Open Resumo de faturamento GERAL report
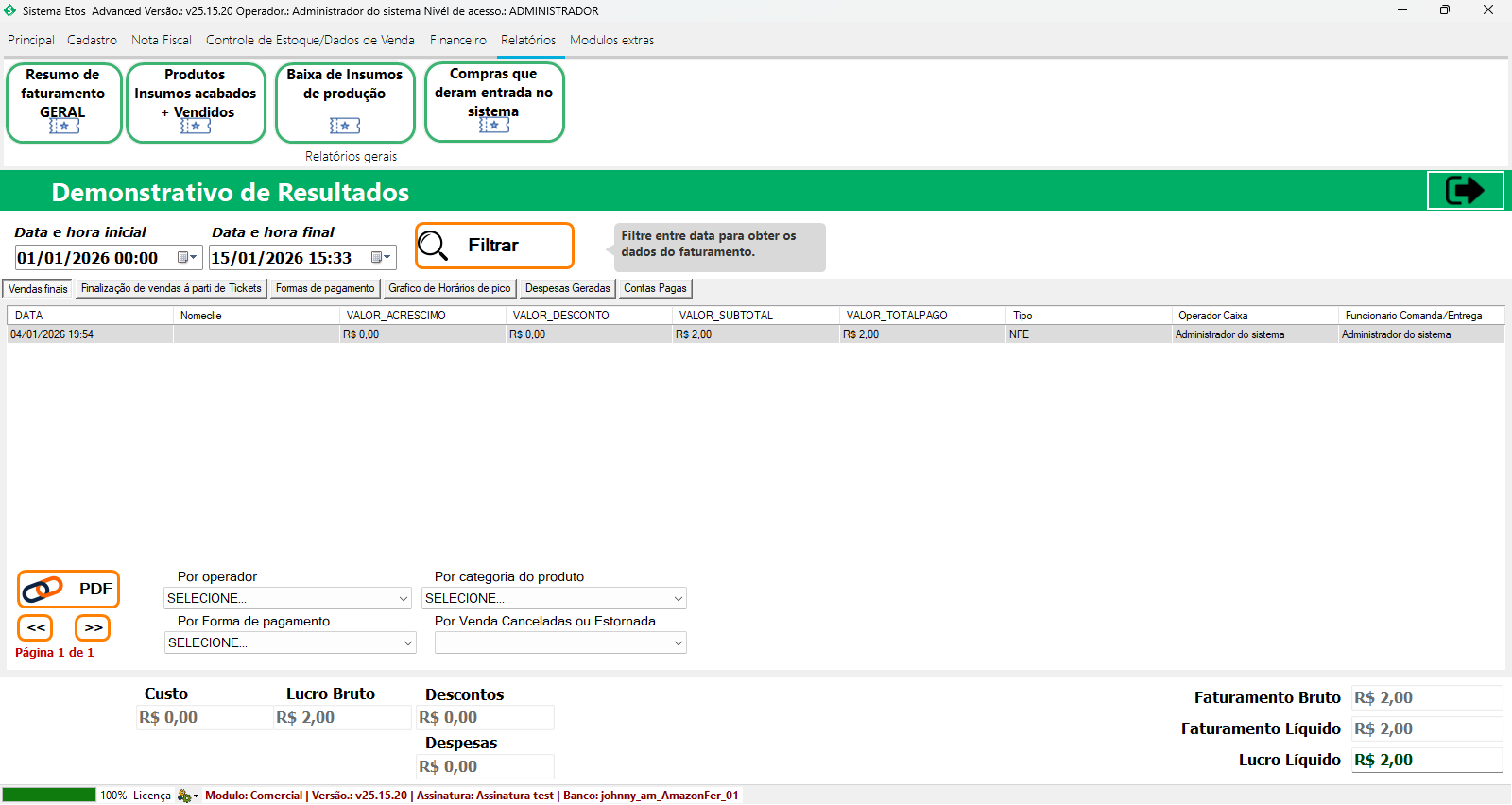 coord(63,102)
